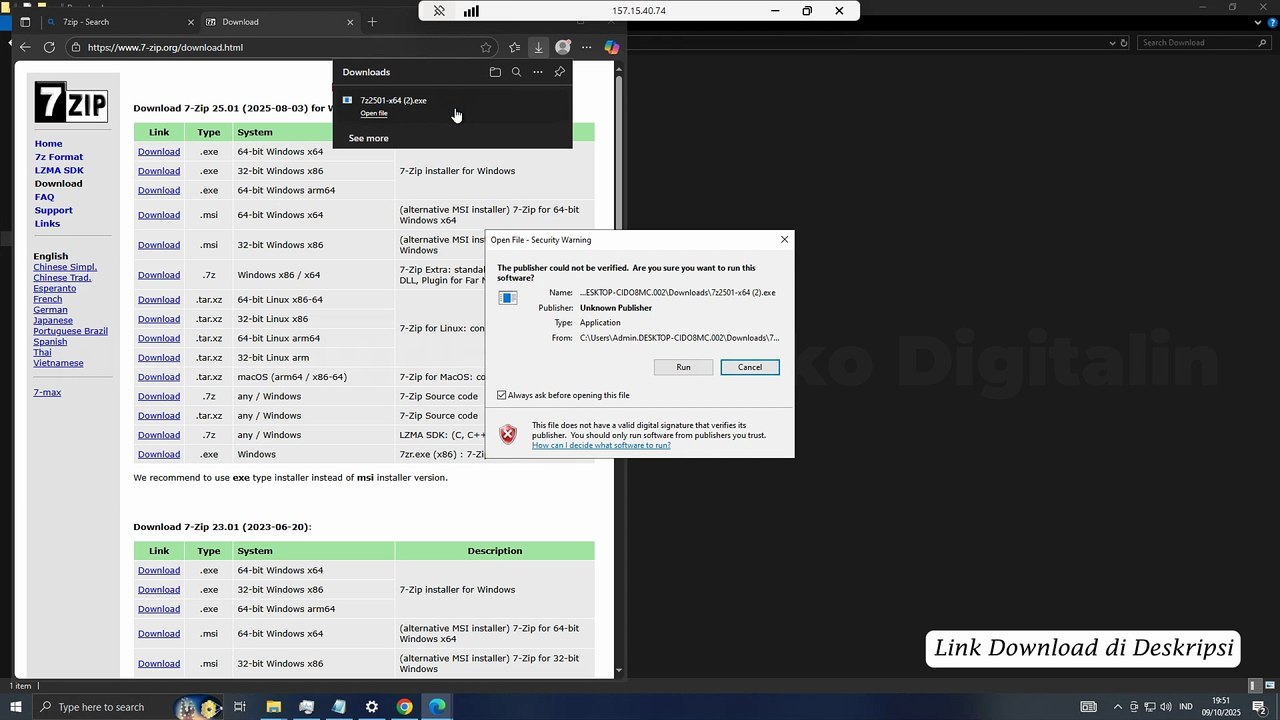Image resolution: width=1280 pixels, height=720 pixels.
Task: Download macOS (arm64 / x86-64) .tar.xz
Action: coord(159,377)
